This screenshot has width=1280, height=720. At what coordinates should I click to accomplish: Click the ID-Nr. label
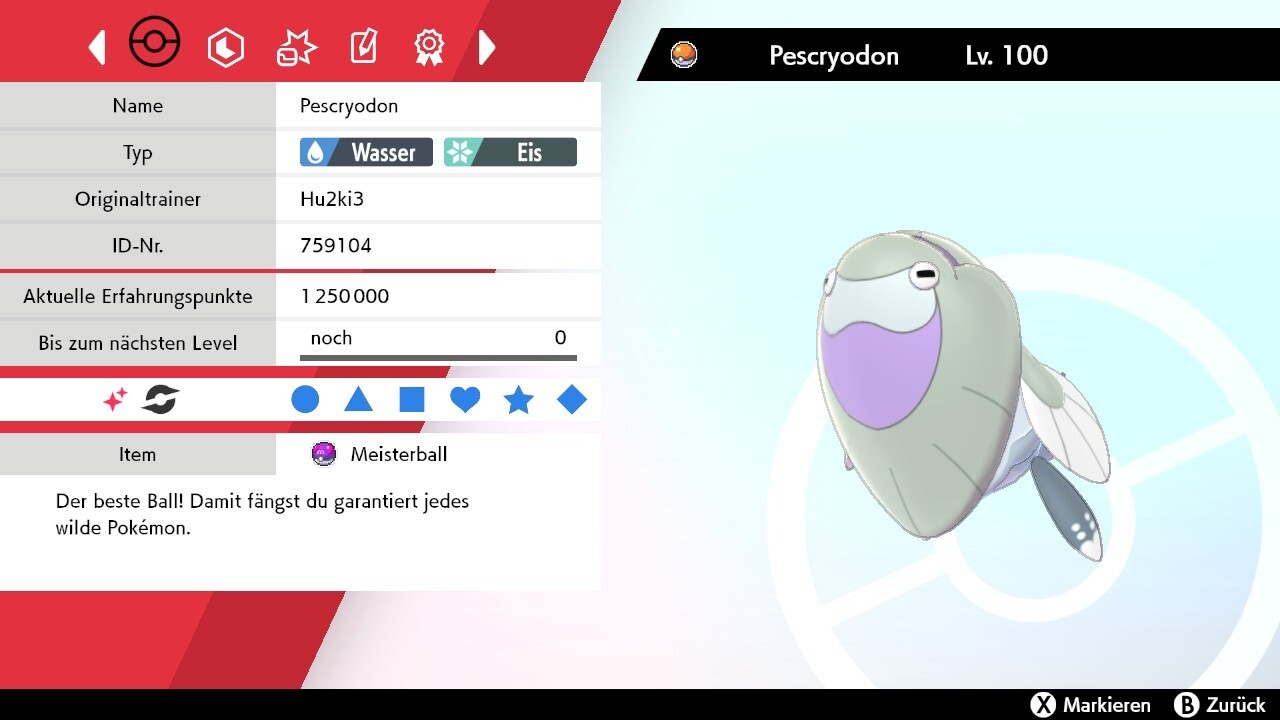click(138, 246)
